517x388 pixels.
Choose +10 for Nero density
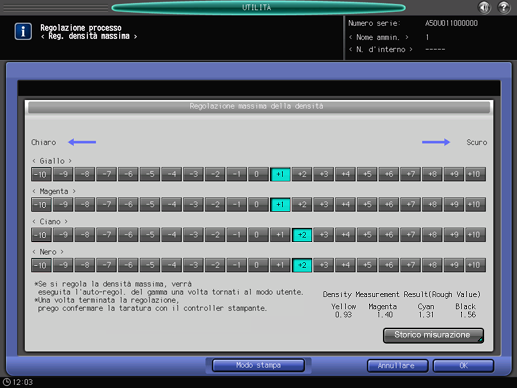(x=475, y=265)
